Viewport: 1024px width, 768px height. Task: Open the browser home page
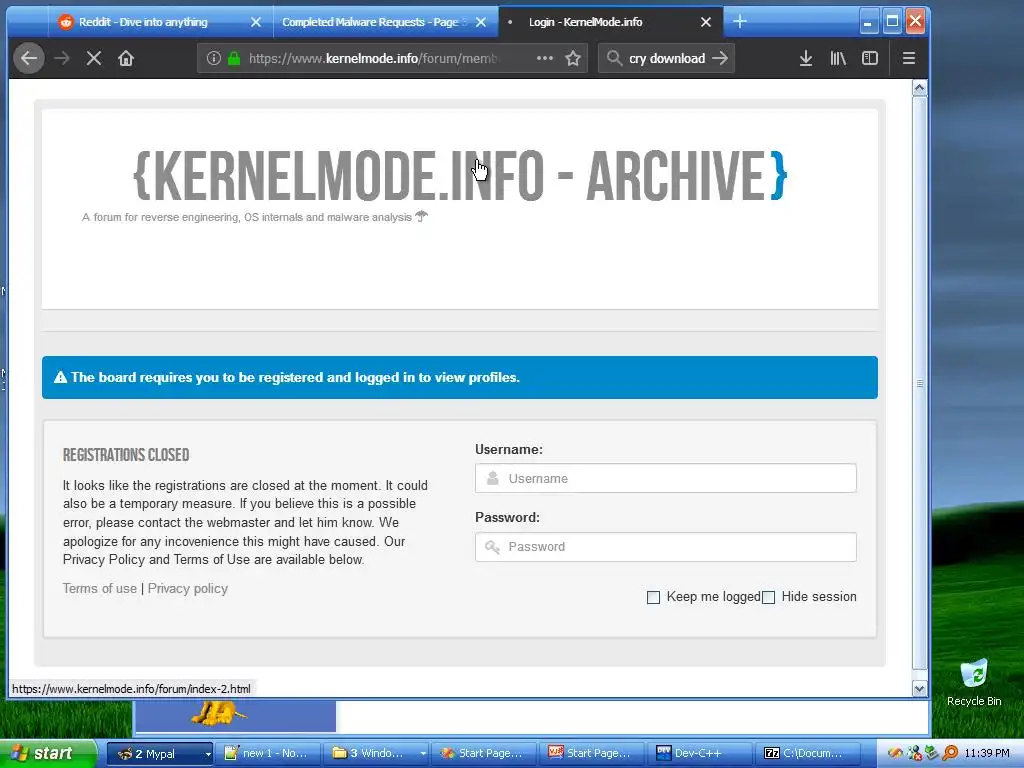pyautogui.click(x=125, y=58)
